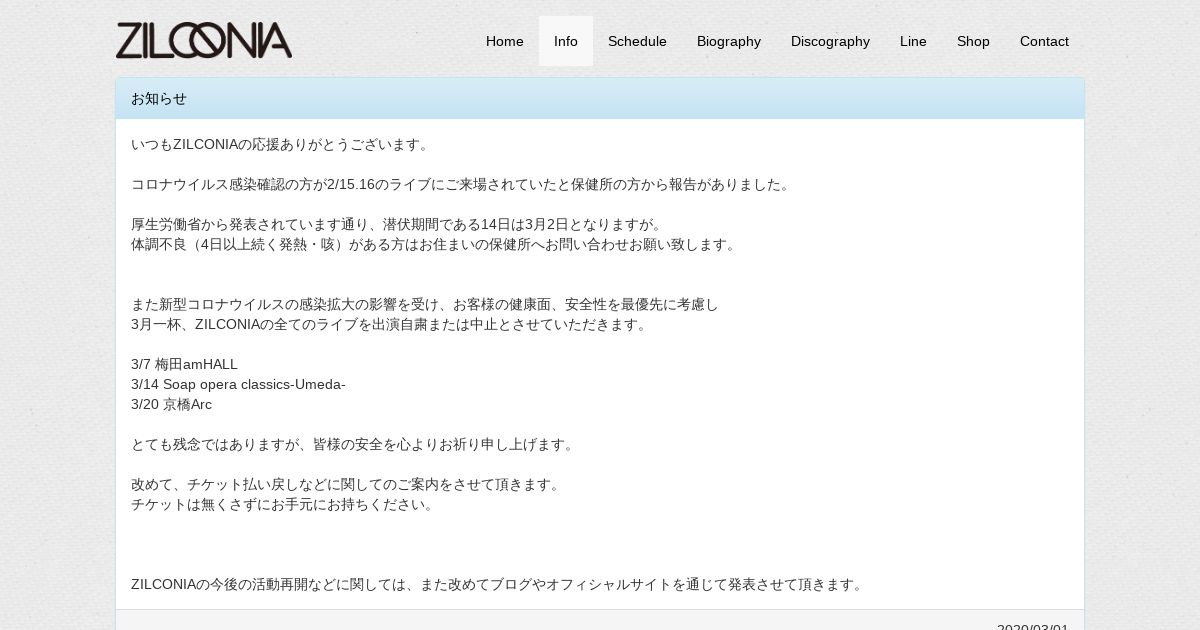Click the line starting 厚生労働省から発表
1200x630 pixels.
(398, 224)
